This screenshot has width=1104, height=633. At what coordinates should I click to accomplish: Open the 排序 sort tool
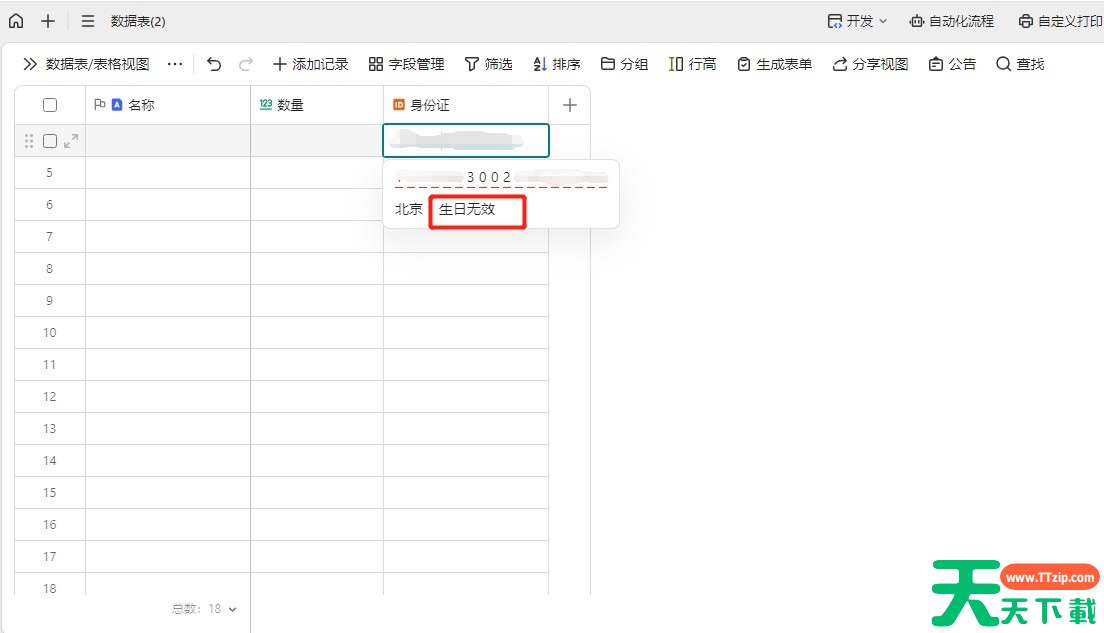click(557, 64)
